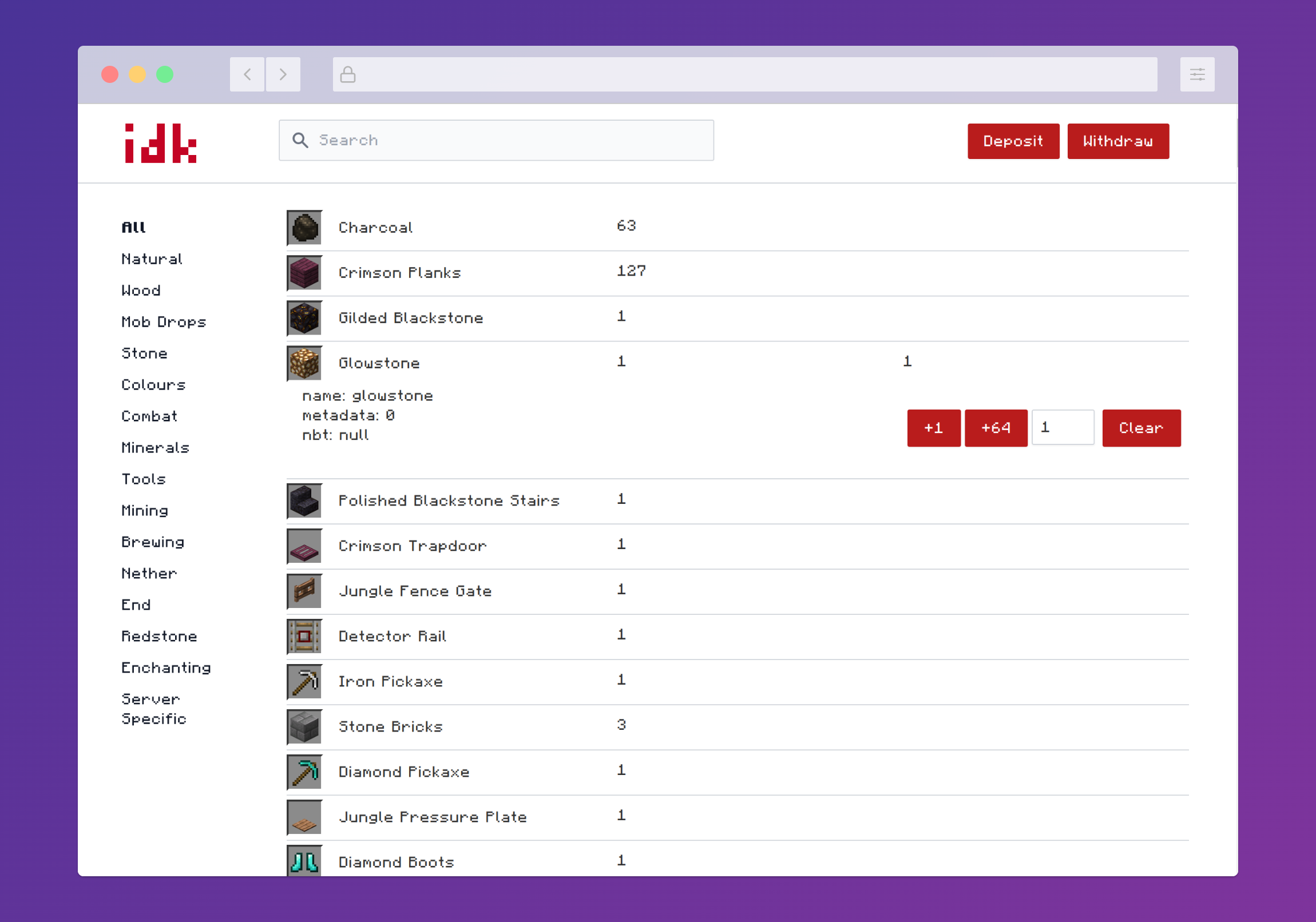The width and height of the screenshot is (1316, 922).
Task: Open the Mob Drops category
Action: coord(163,322)
